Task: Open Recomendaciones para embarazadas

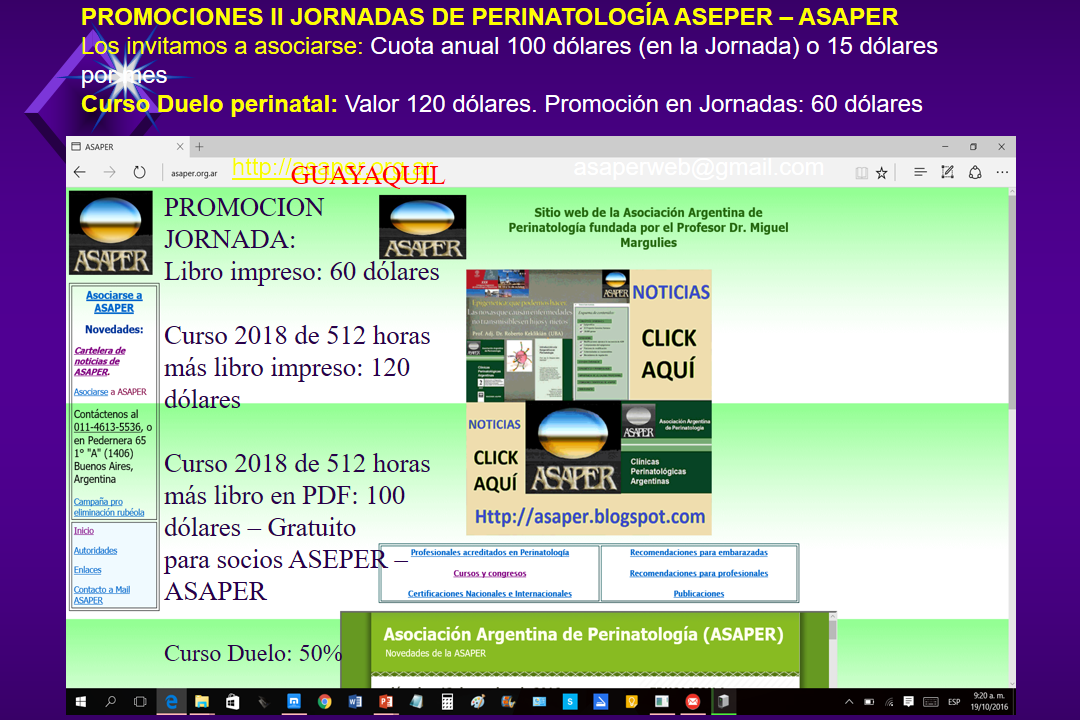Action: coord(698,553)
